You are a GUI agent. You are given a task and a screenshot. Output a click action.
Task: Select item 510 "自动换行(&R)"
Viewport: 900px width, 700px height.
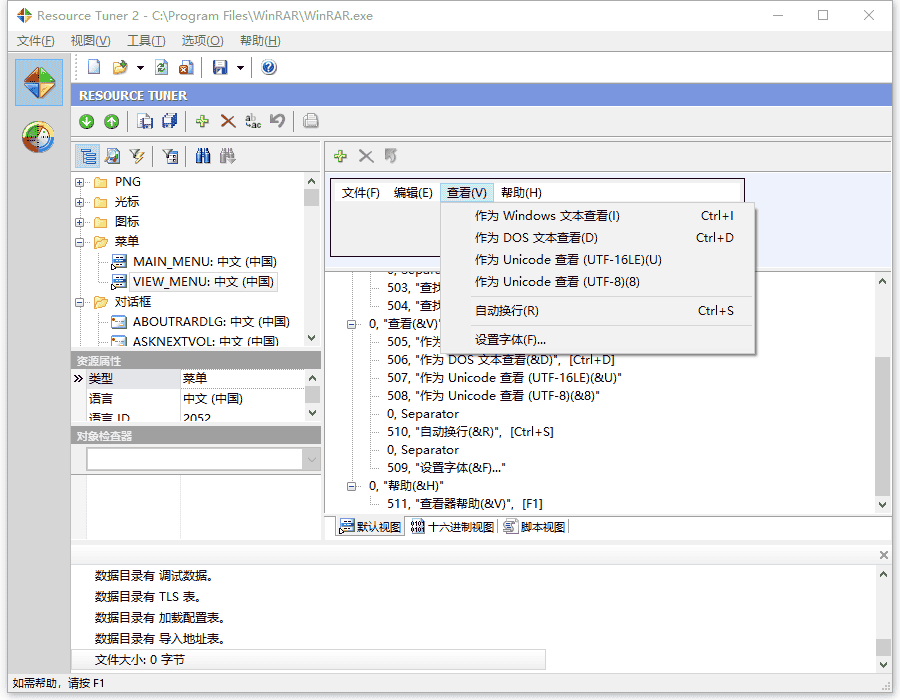click(x=471, y=432)
